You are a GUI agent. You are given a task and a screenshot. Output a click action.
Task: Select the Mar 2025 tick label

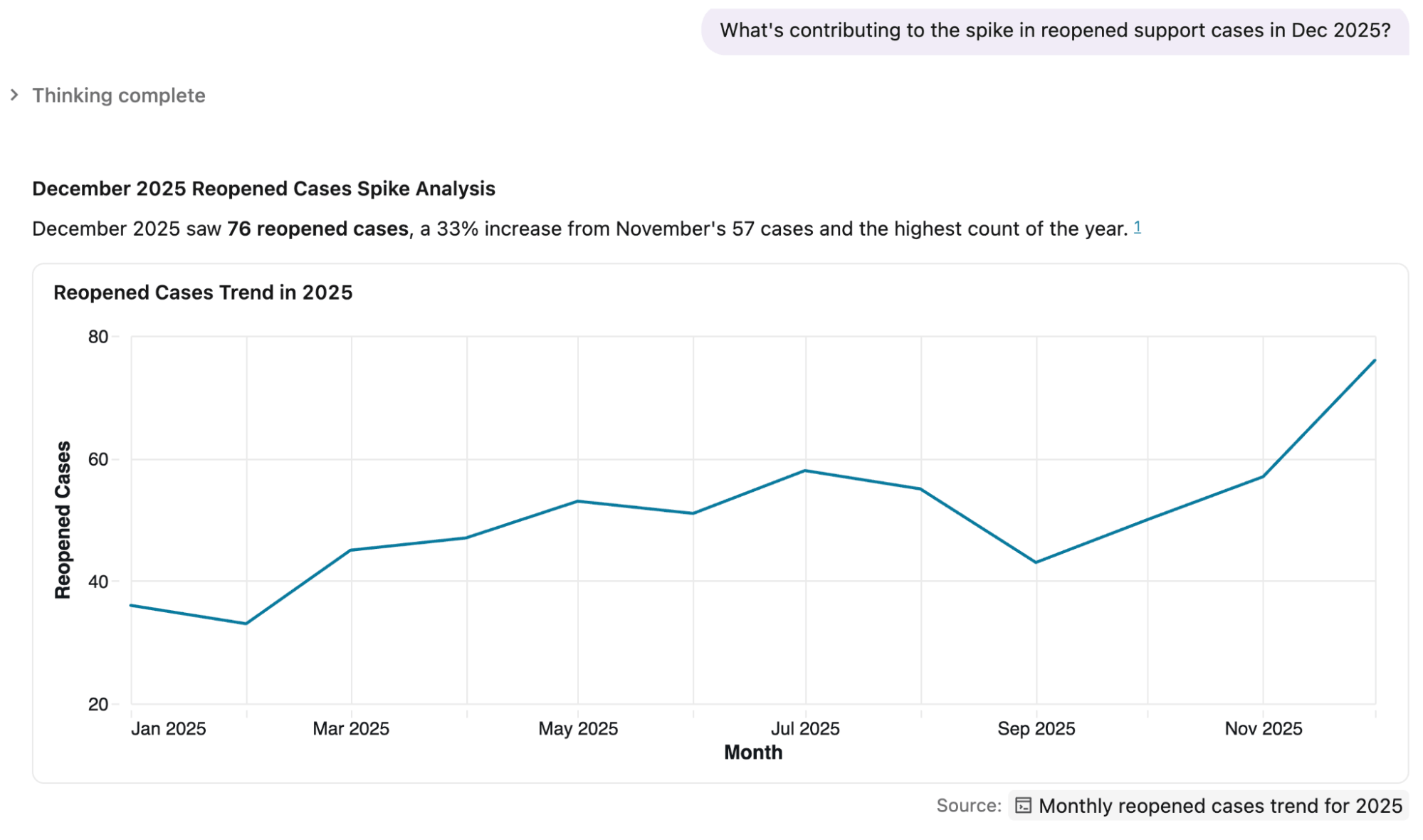(x=350, y=728)
